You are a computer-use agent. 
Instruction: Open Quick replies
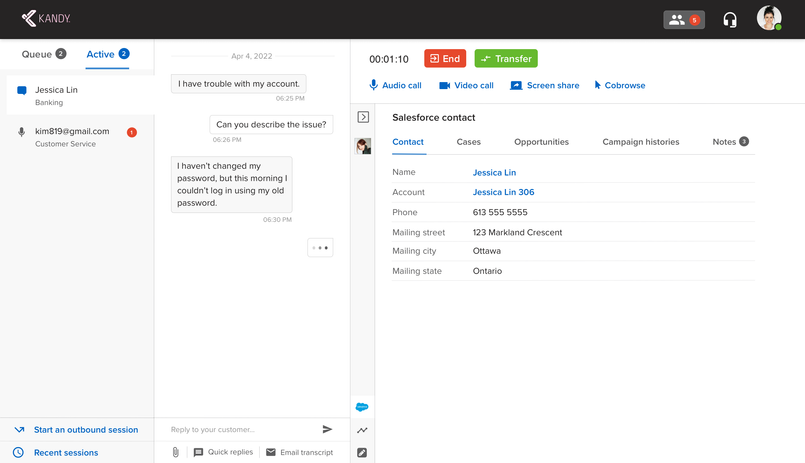[223, 452]
